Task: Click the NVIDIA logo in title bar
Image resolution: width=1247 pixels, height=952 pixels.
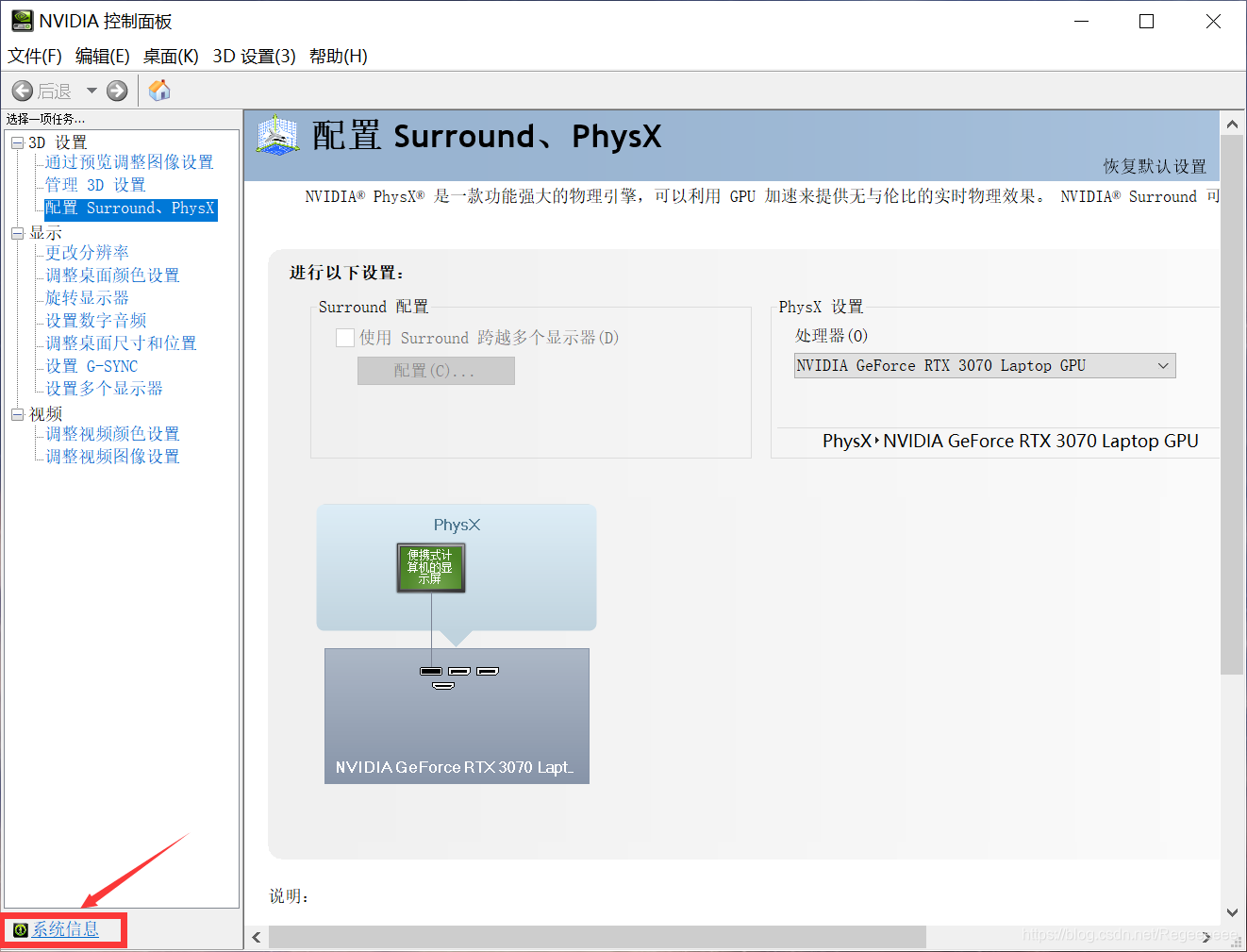Action: point(22,21)
